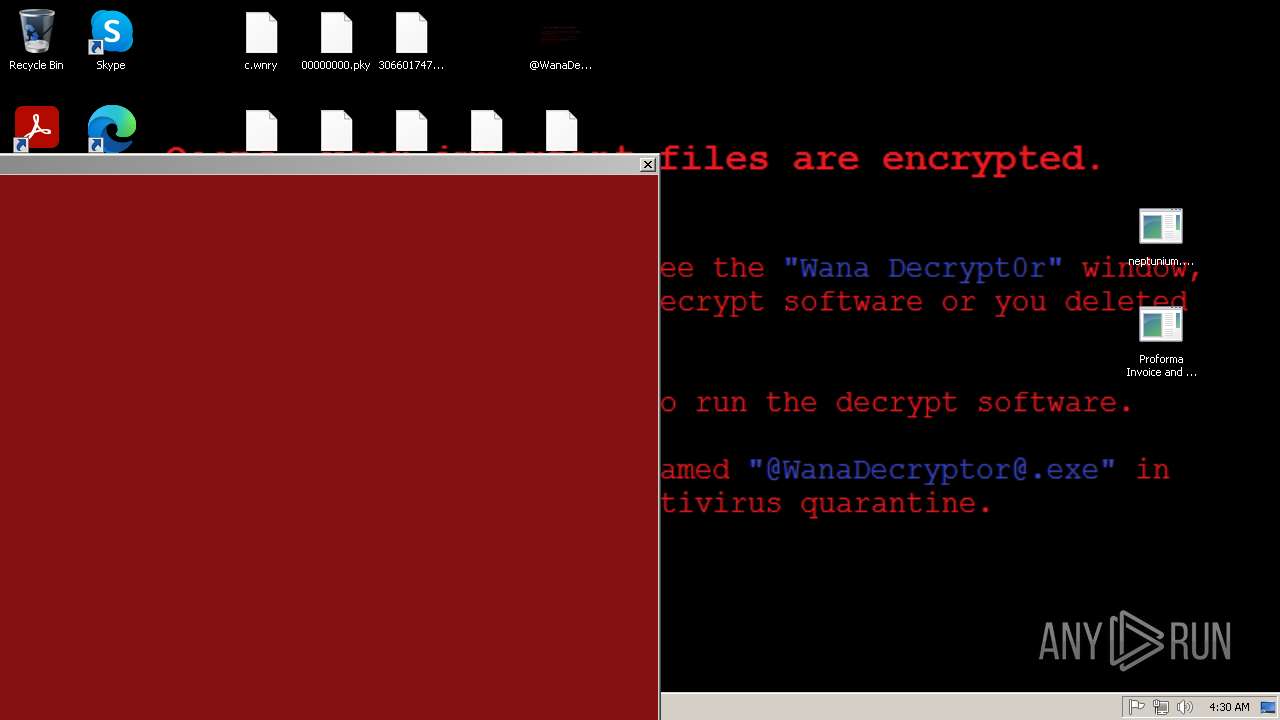Open the network tray icon
1280x720 pixels.
click(1161, 707)
